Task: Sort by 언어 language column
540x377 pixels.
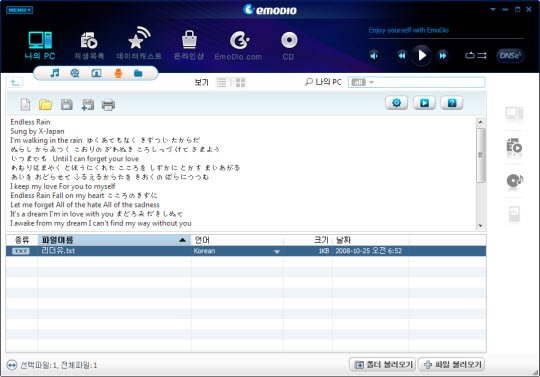Action: pos(237,240)
